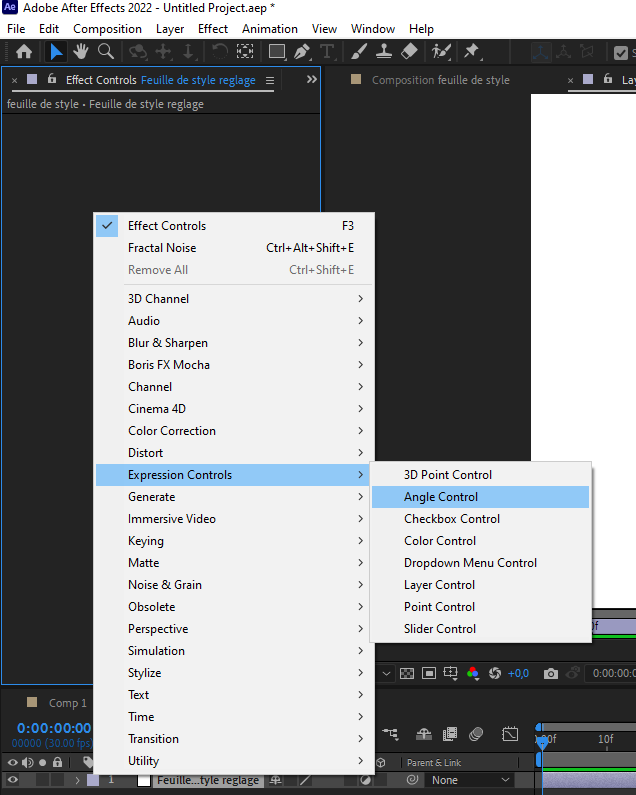
Task: Open the Animation menu in menu bar
Action: [x=270, y=29]
